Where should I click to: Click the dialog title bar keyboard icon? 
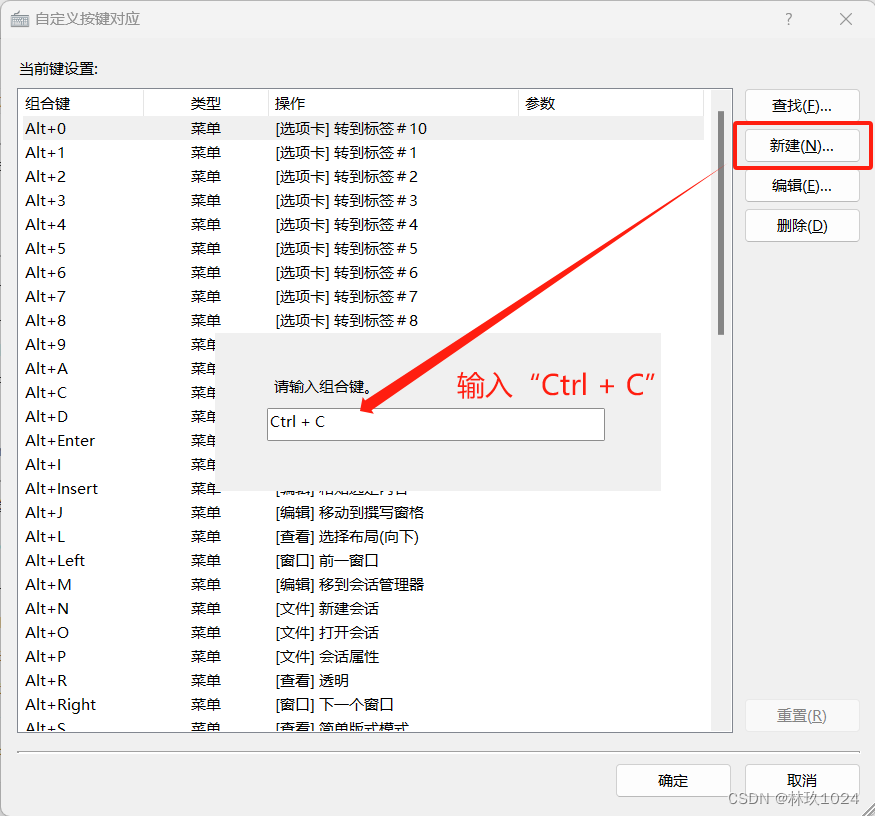click(21, 19)
